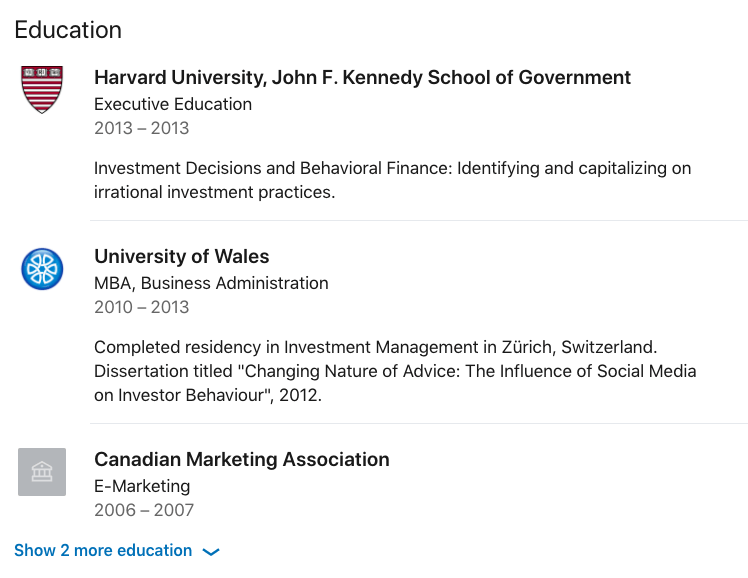Expand the Show 2 more education chevron
The width and height of the screenshot is (748, 578).
pos(211,552)
